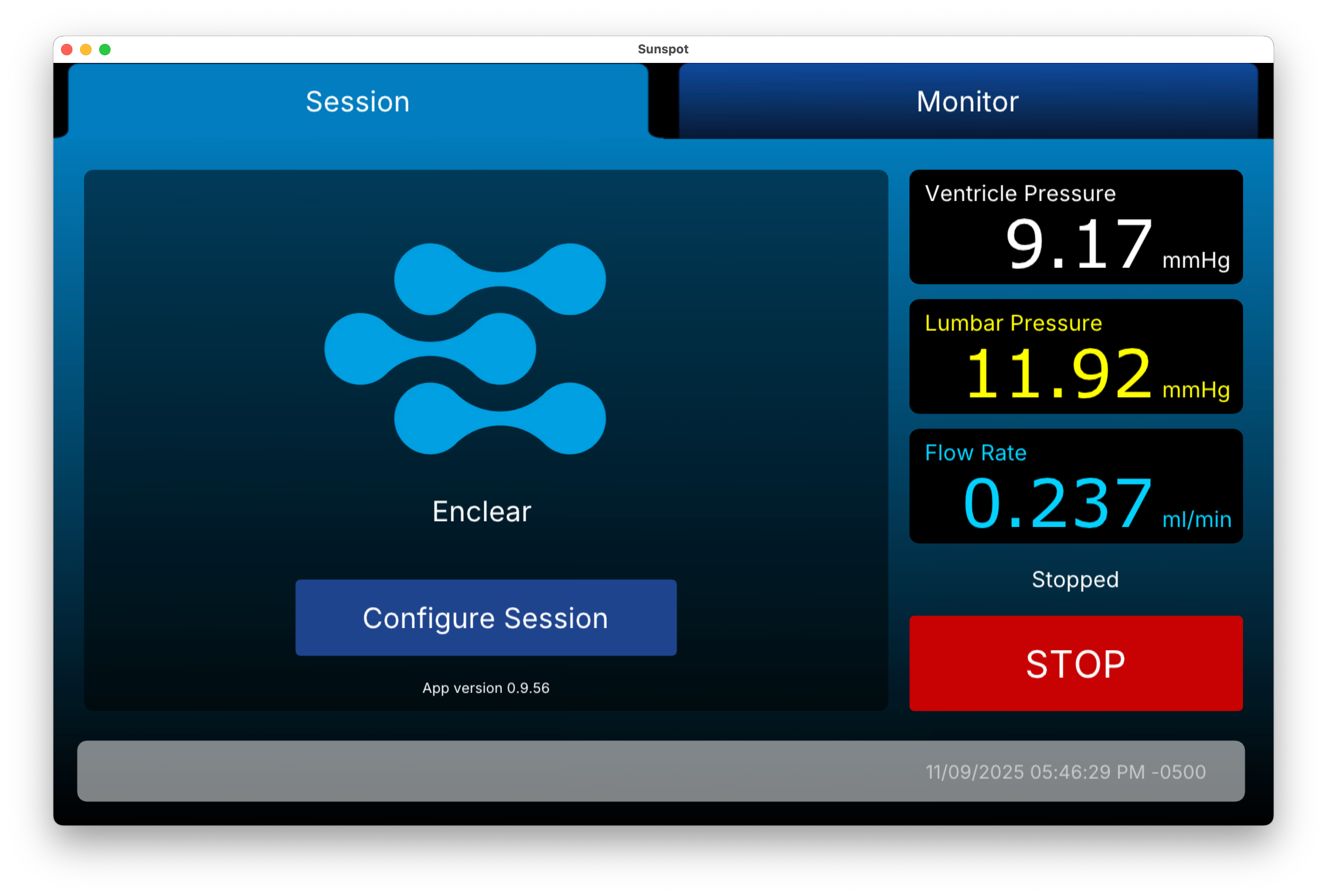Open the Monitor tab

tap(967, 102)
